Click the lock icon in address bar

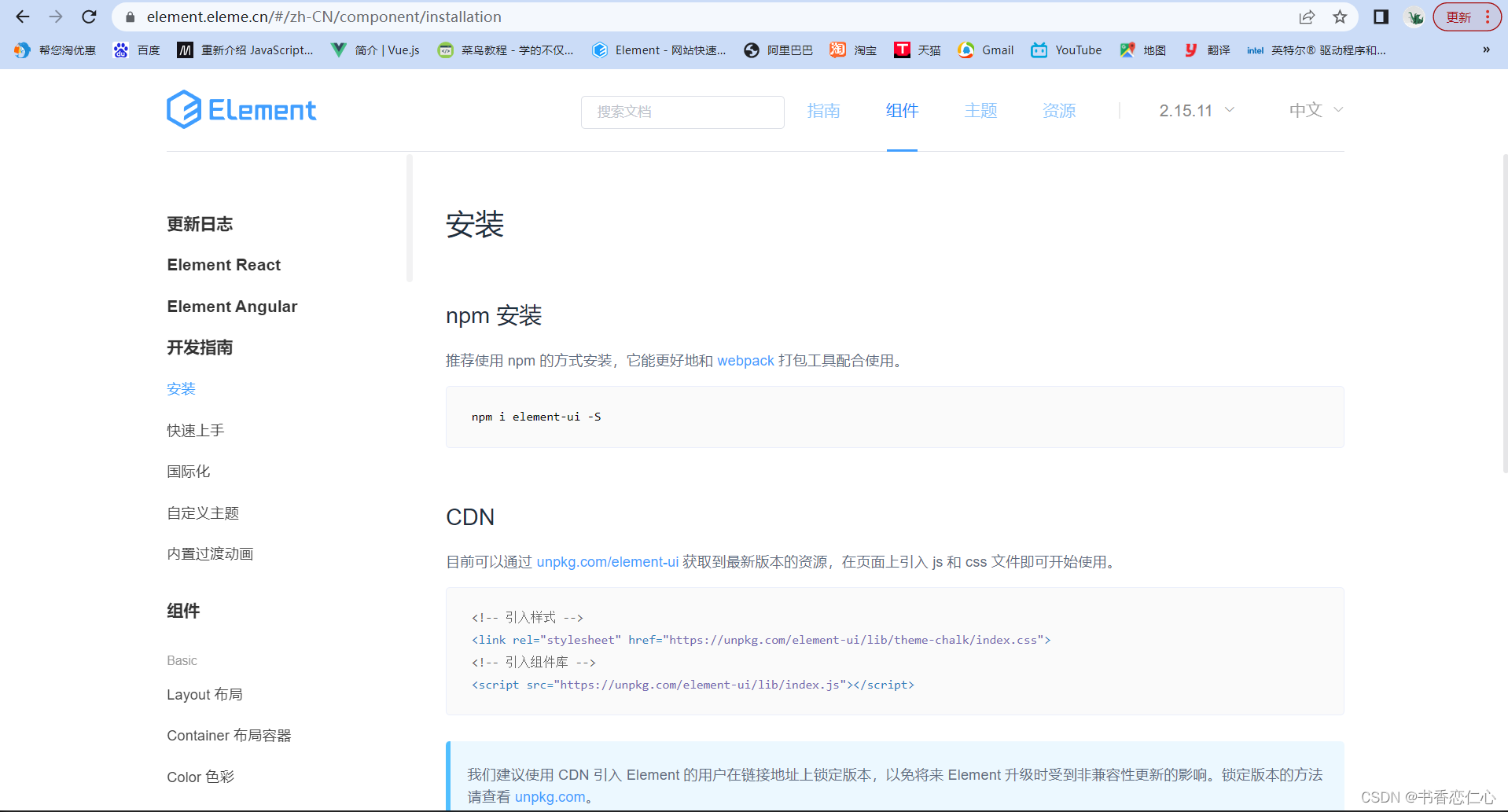[x=131, y=17]
